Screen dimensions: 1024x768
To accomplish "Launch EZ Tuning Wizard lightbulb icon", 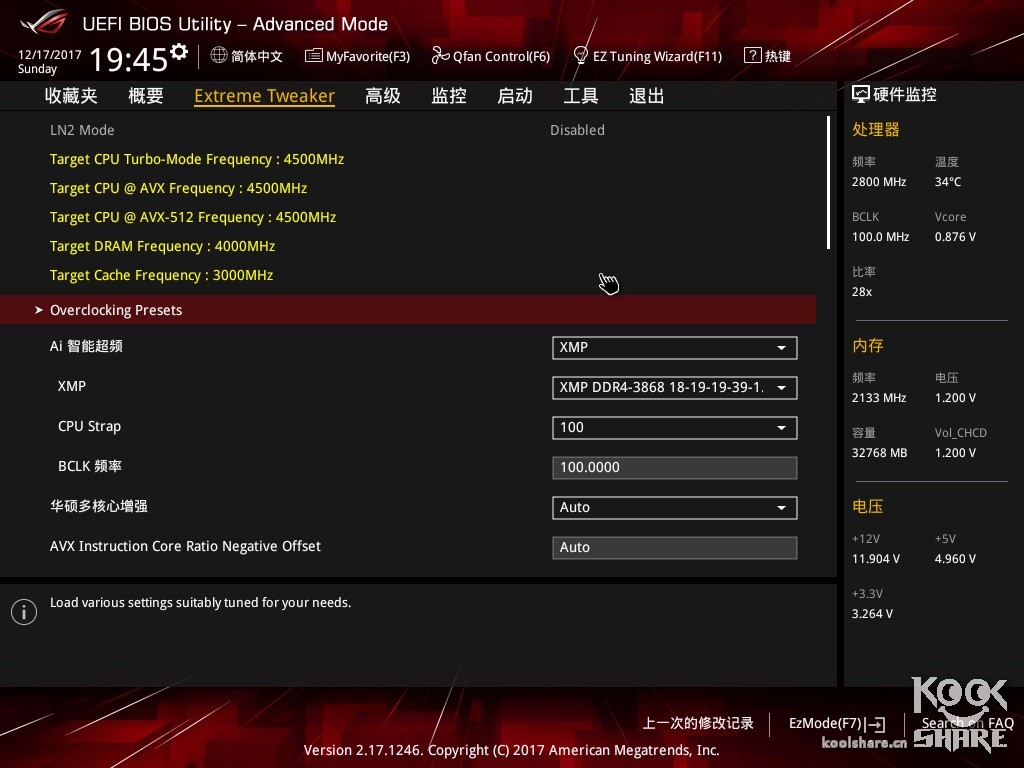I will [580, 56].
